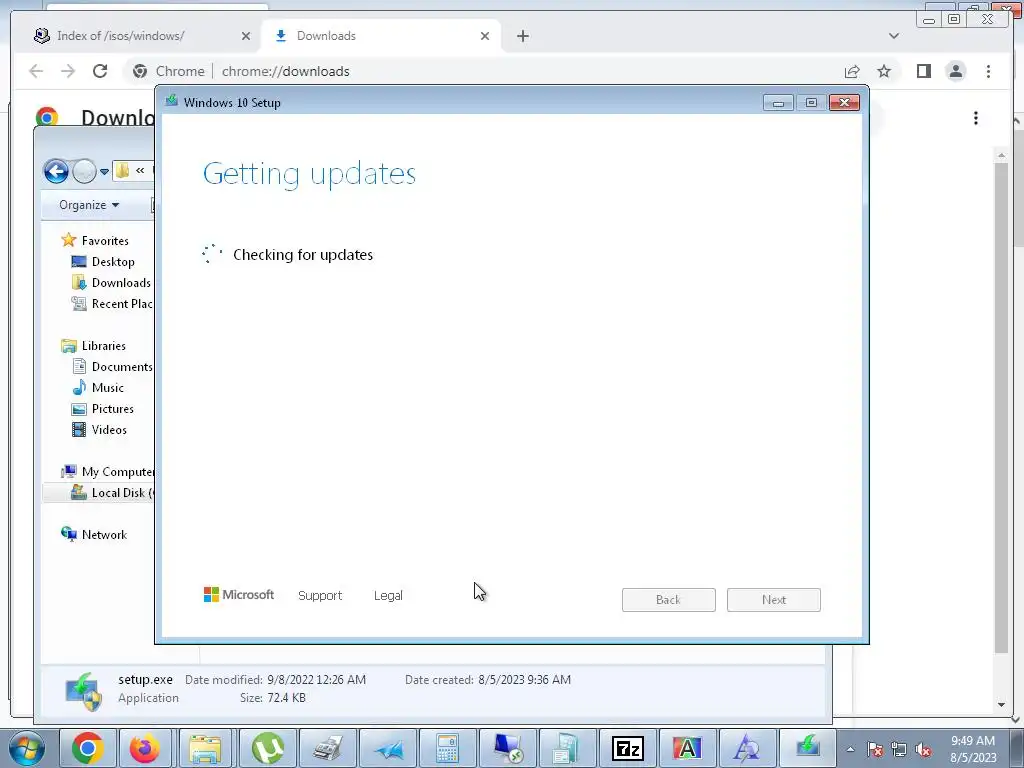Viewport: 1024px width, 768px height.
Task: Click Chrome share page icon
Action: coord(852,71)
